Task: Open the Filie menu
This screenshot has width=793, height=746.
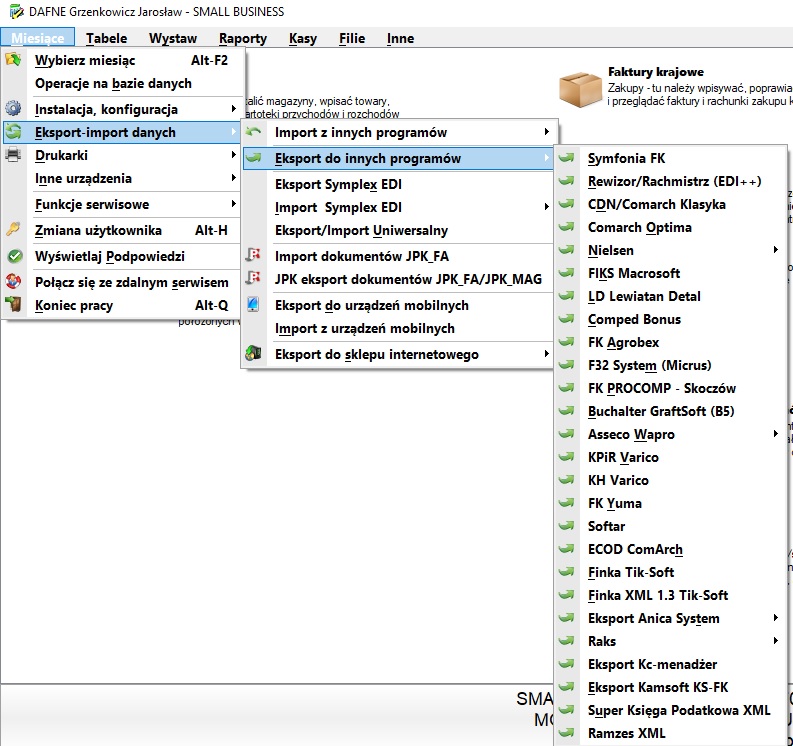Action: coord(352,38)
